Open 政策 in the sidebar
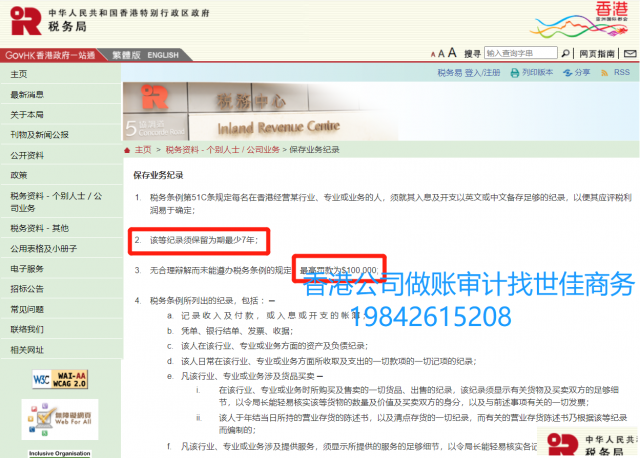The width and height of the screenshot is (640, 458). coord(61,175)
